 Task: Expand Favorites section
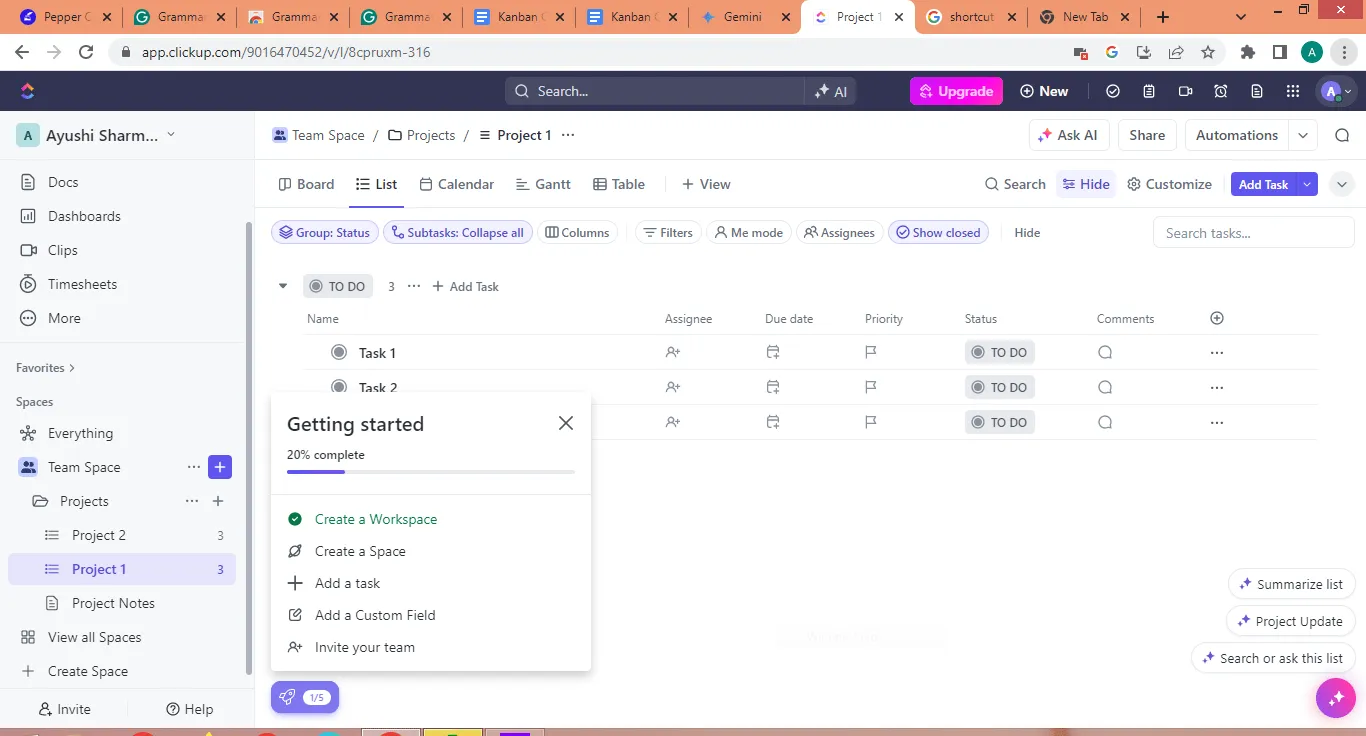point(46,368)
